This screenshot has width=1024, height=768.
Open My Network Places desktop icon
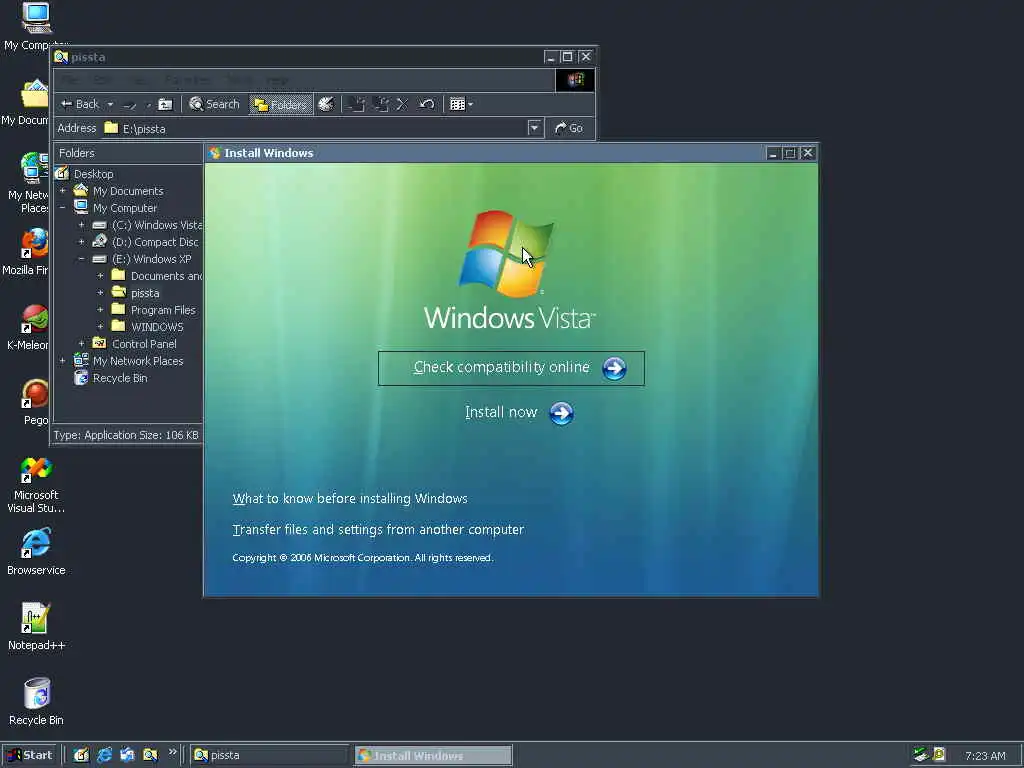click(34, 168)
